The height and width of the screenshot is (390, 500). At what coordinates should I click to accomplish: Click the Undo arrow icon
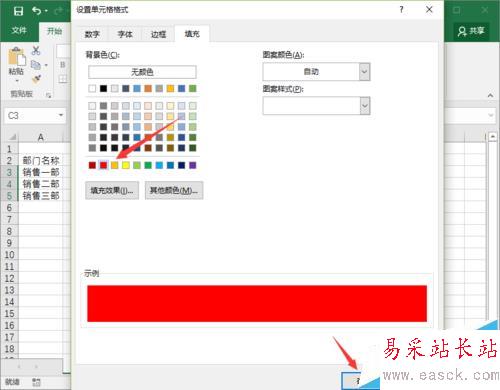pos(36,11)
